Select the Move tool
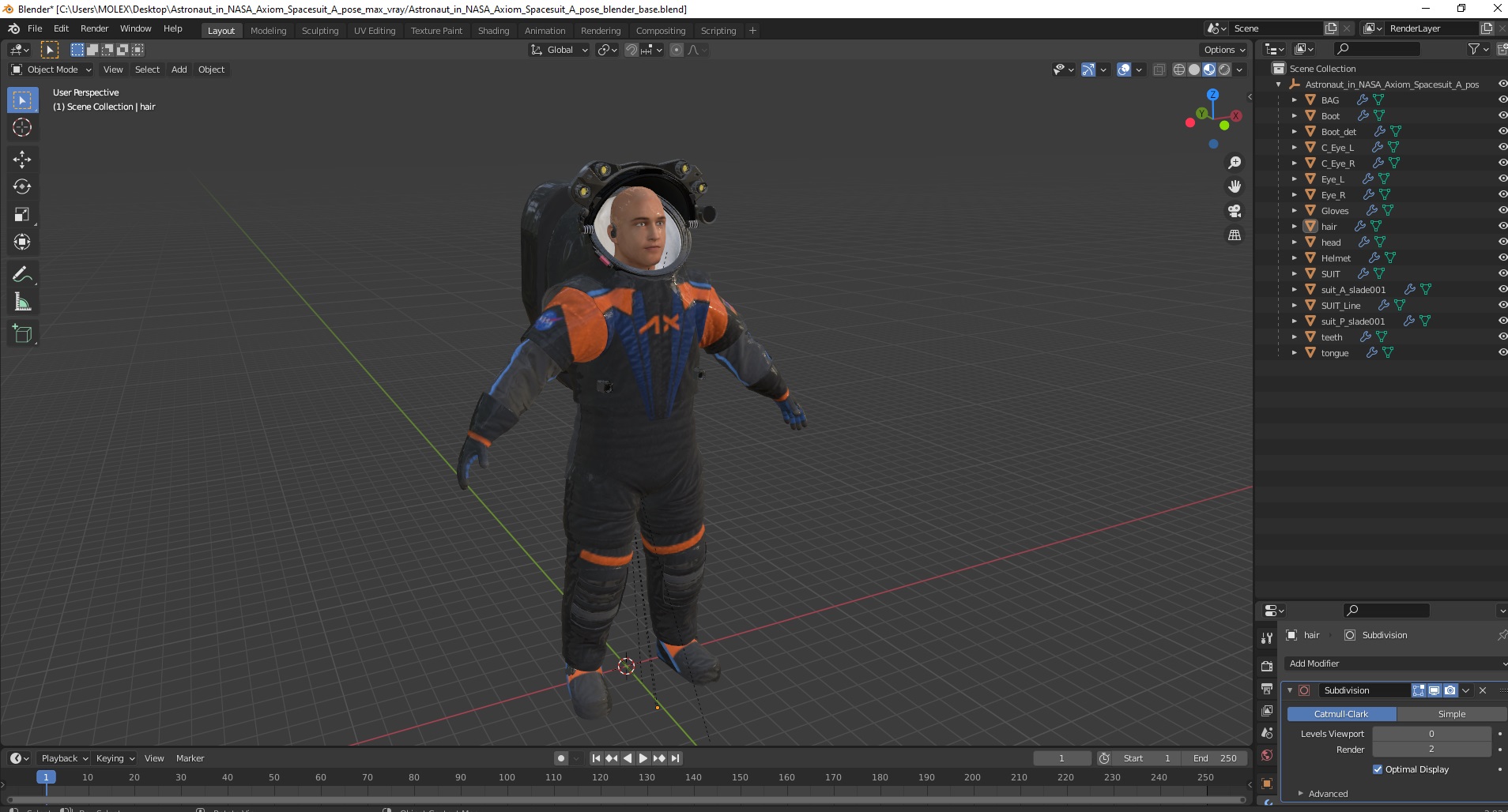 22,159
